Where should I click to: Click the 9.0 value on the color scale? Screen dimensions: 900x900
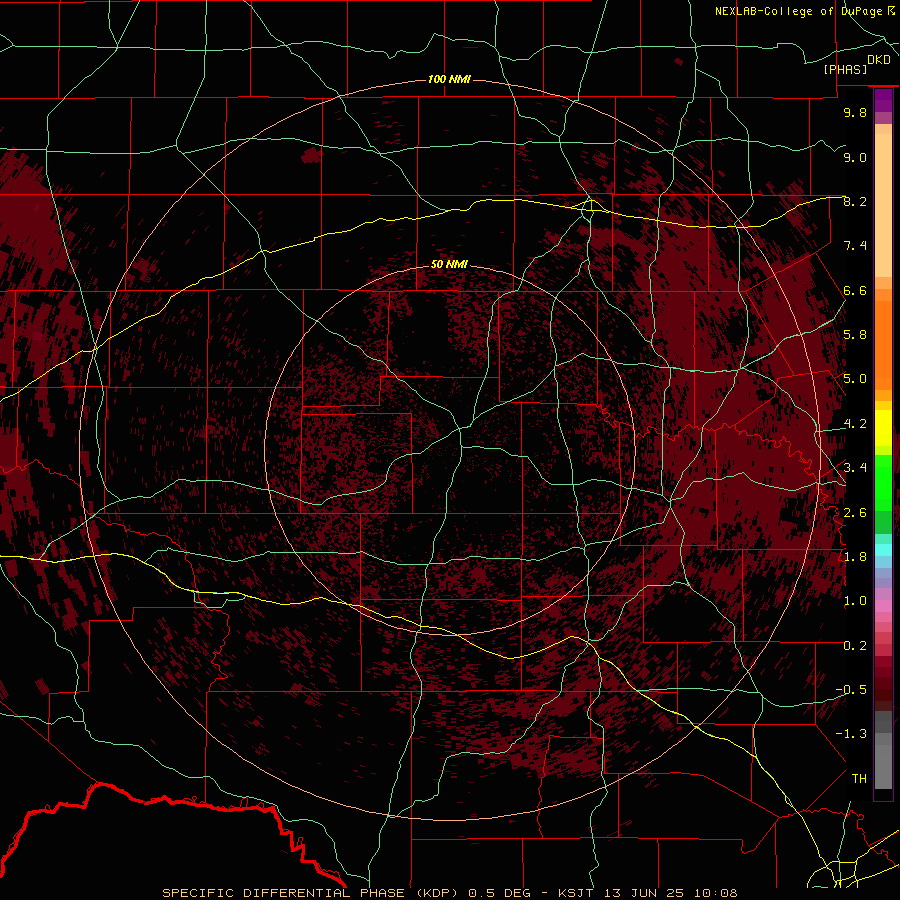[x=855, y=157]
